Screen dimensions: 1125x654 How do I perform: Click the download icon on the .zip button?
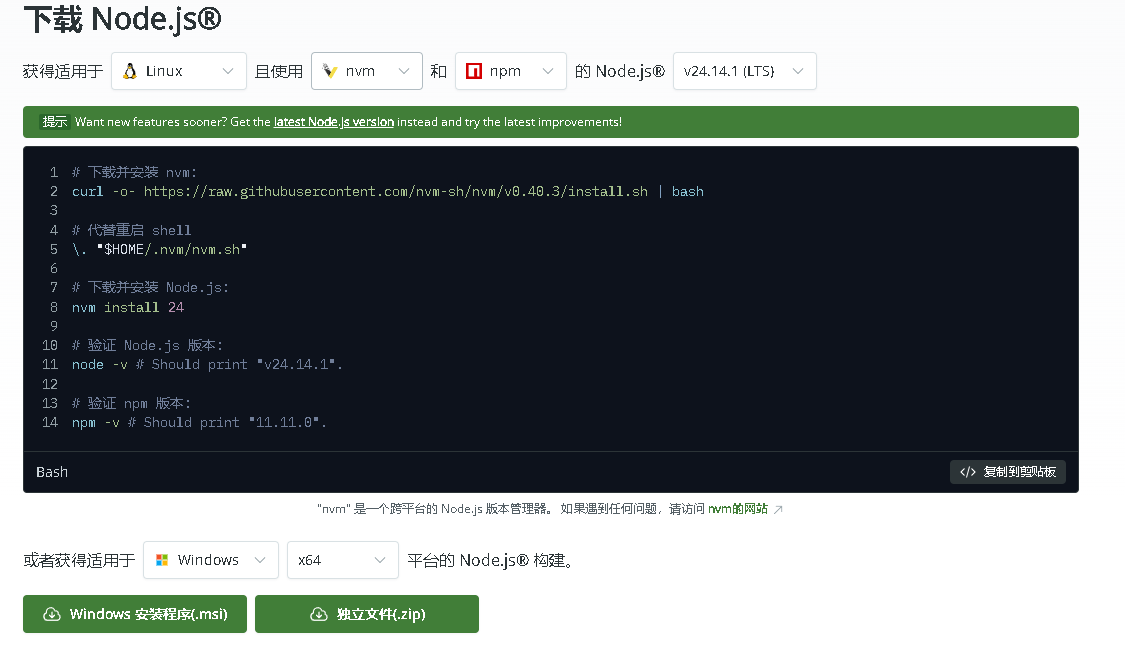[320, 614]
